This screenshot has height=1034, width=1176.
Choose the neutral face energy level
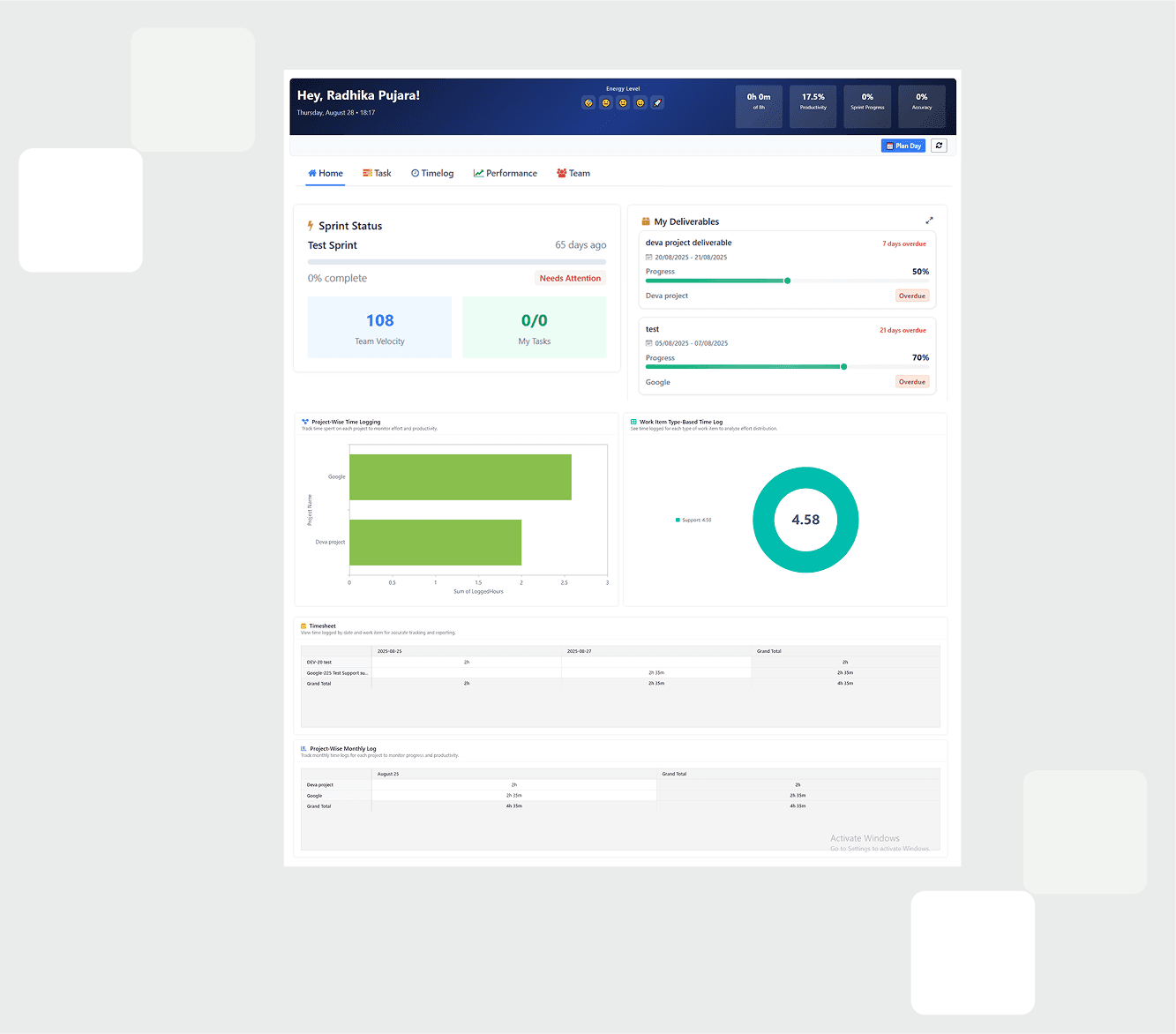click(606, 102)
